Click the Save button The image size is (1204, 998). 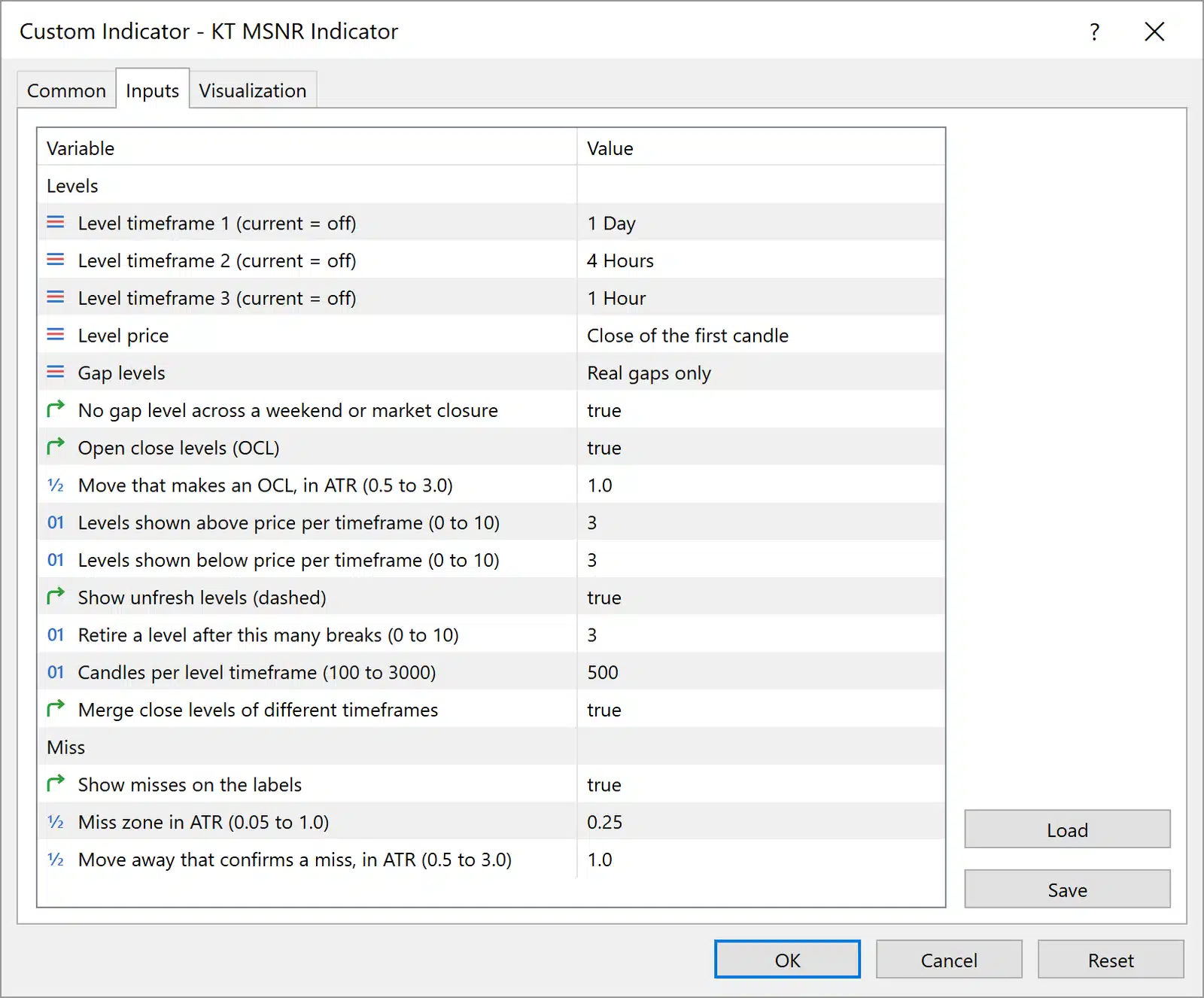point(1067,890)
